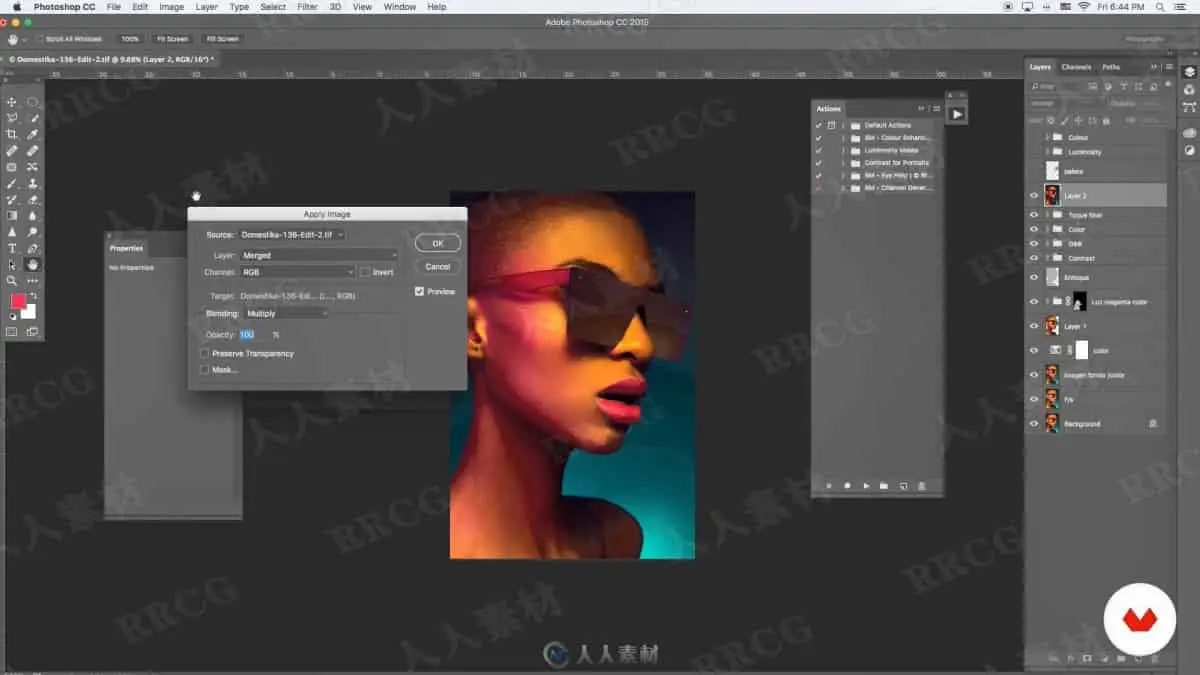Select the Dodge tool
Screen dimensions: 1200x675
coord(33,232)
